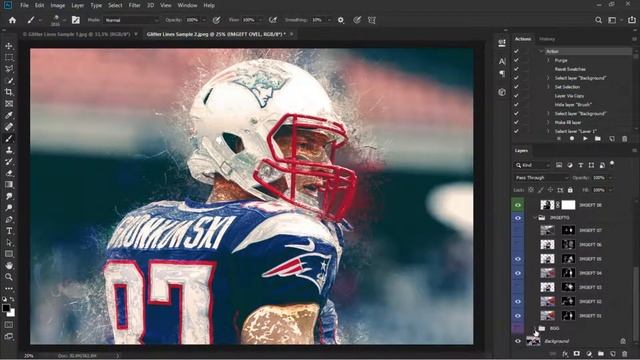Select the Pen tool
Viewport: 640px width, 360px height.
pyautogui.click(x=9, y=219)
